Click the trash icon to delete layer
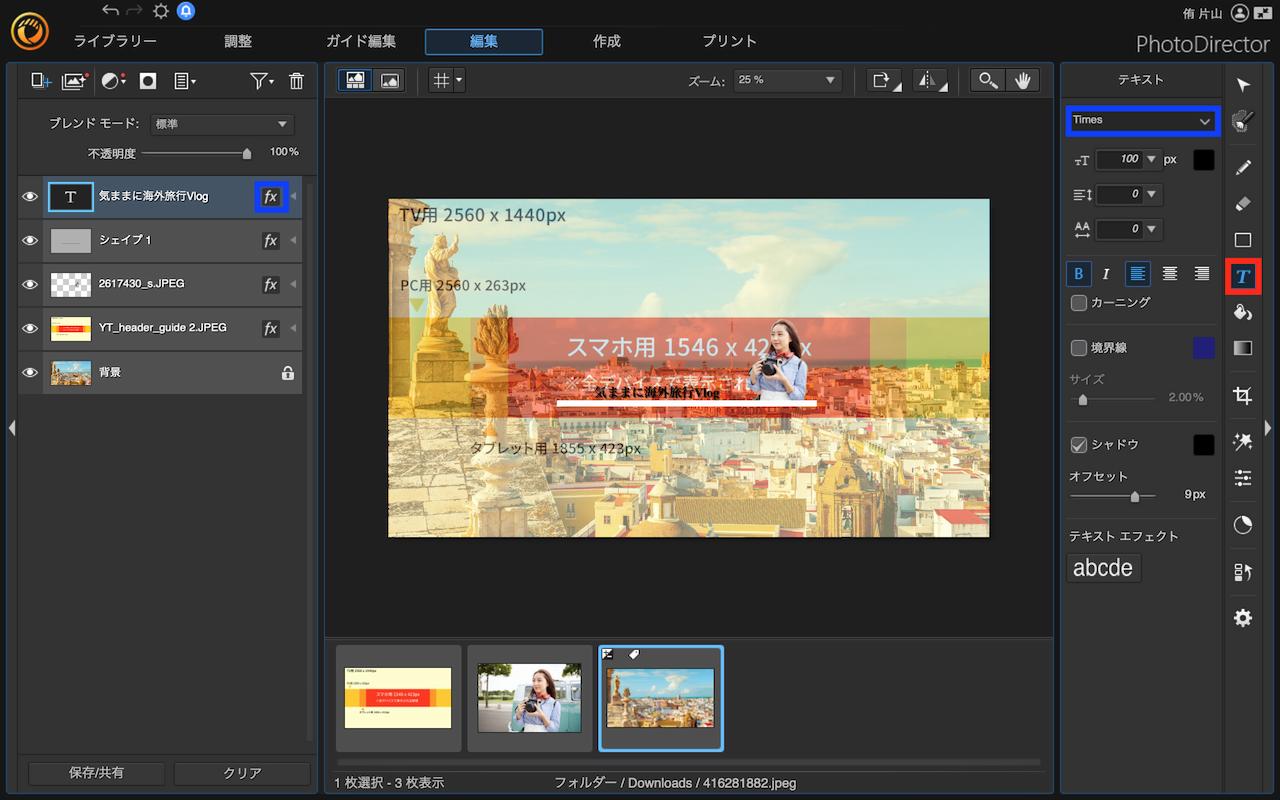Viewport: 1280px width, 800px height. (296, 81)
